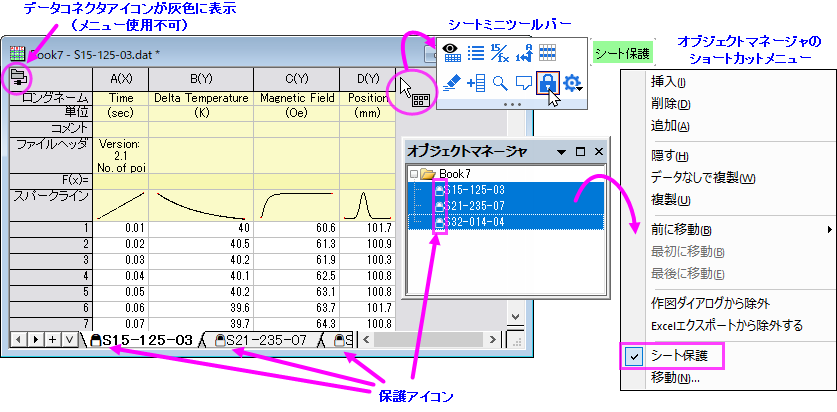This screenshot has height=412, width=837.
Task: Click the eraser clear icon in mini toolbar
Action: pyautogui.click(x=452, y=83)
